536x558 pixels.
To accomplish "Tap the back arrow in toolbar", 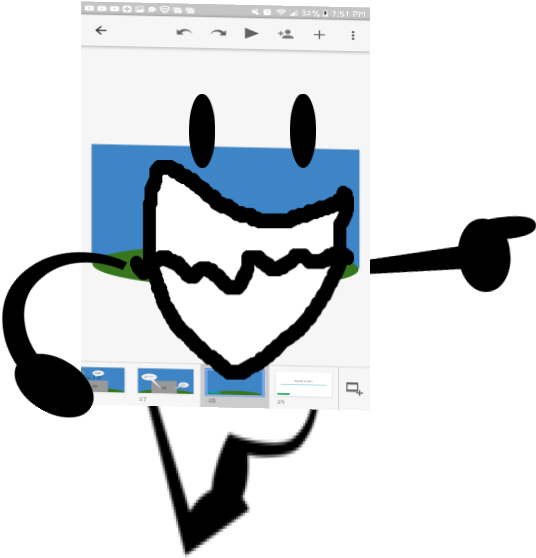I will pyautogui.click(x=101, y=31).
